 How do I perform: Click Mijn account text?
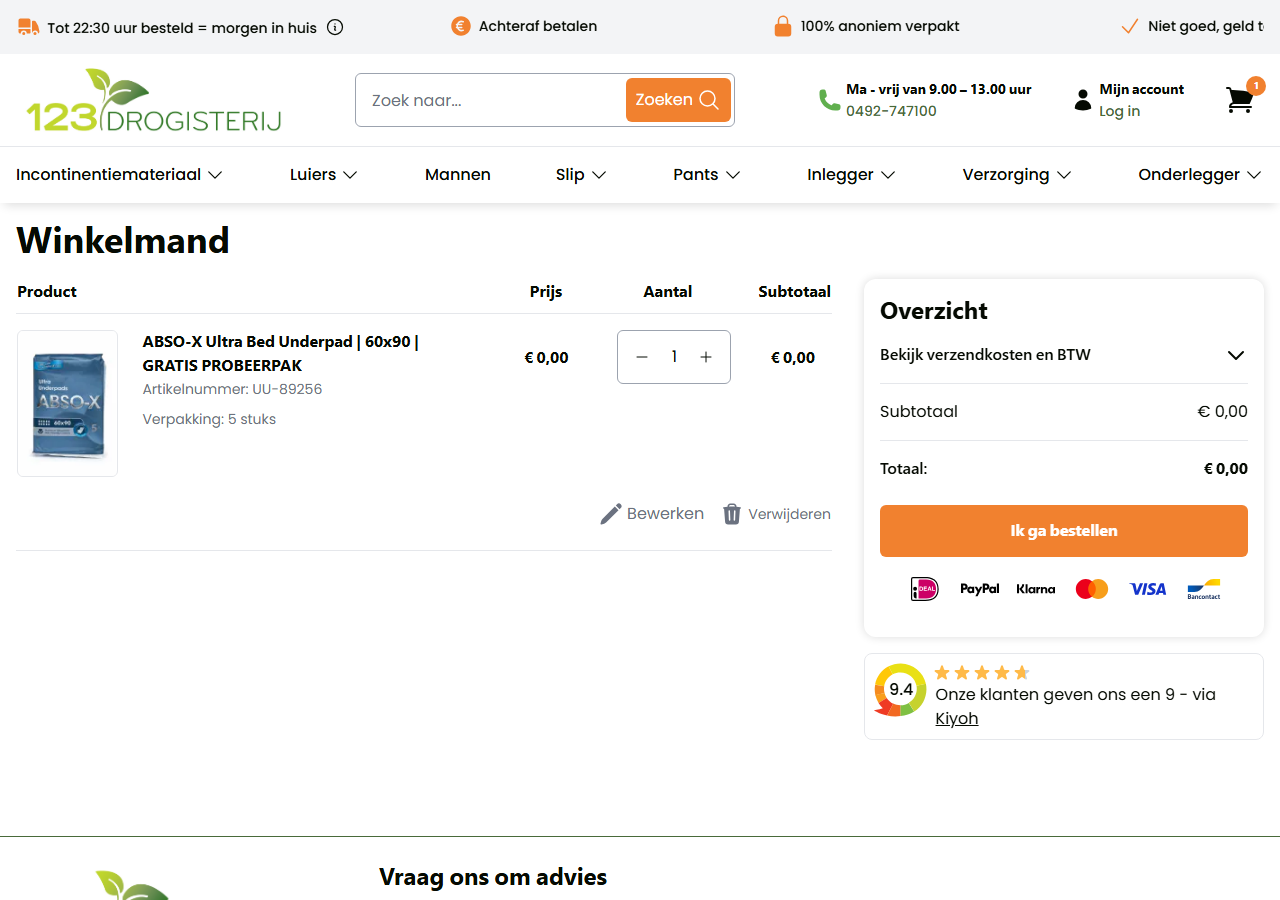[x=1142, y=89]
